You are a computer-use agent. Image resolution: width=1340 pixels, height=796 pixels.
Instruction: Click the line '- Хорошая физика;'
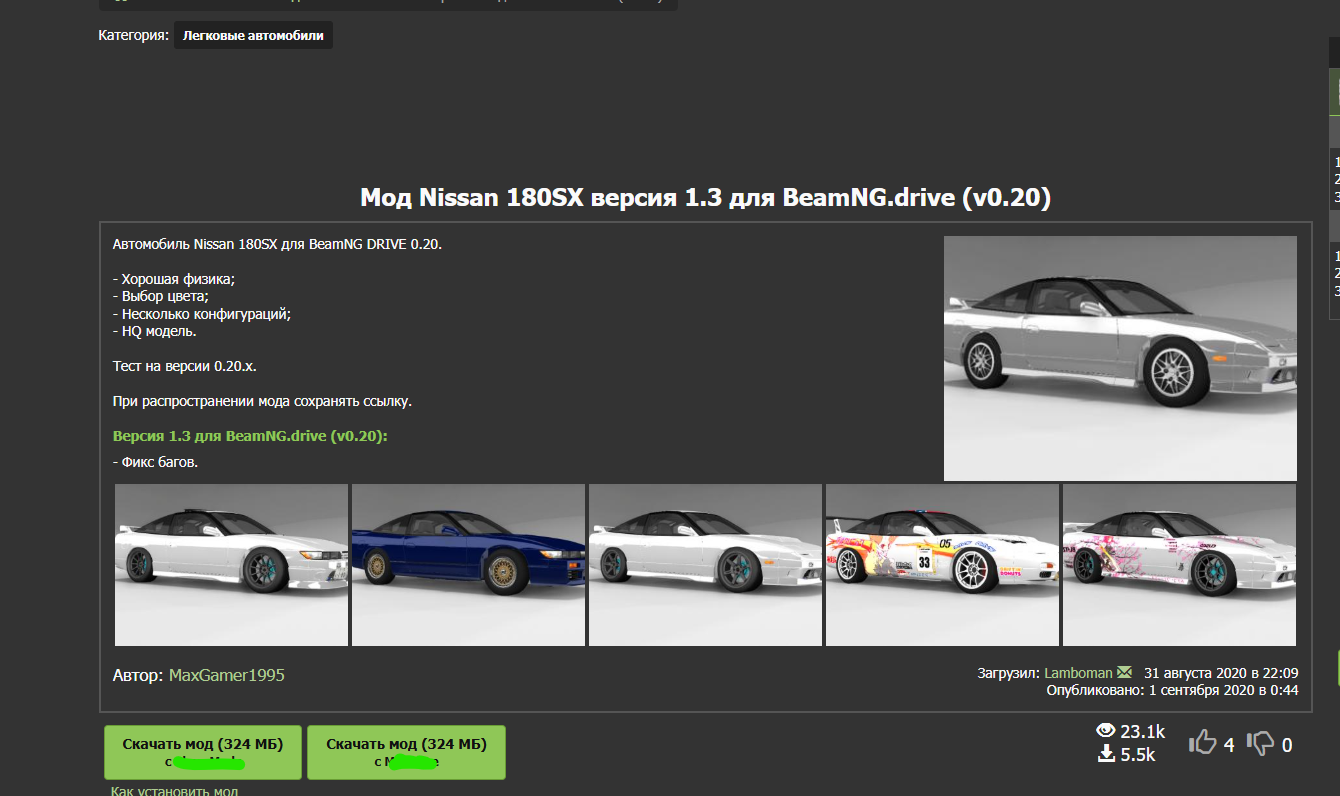(174, 279)
